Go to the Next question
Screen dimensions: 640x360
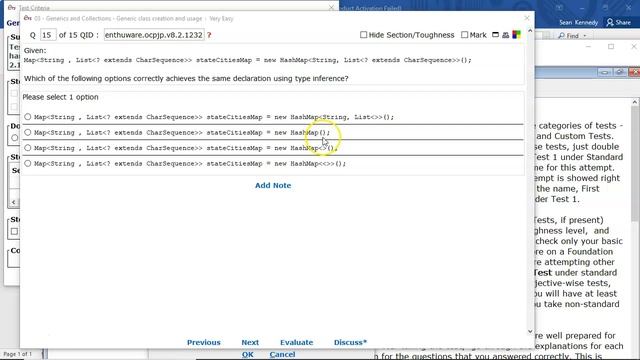(250, 342)
